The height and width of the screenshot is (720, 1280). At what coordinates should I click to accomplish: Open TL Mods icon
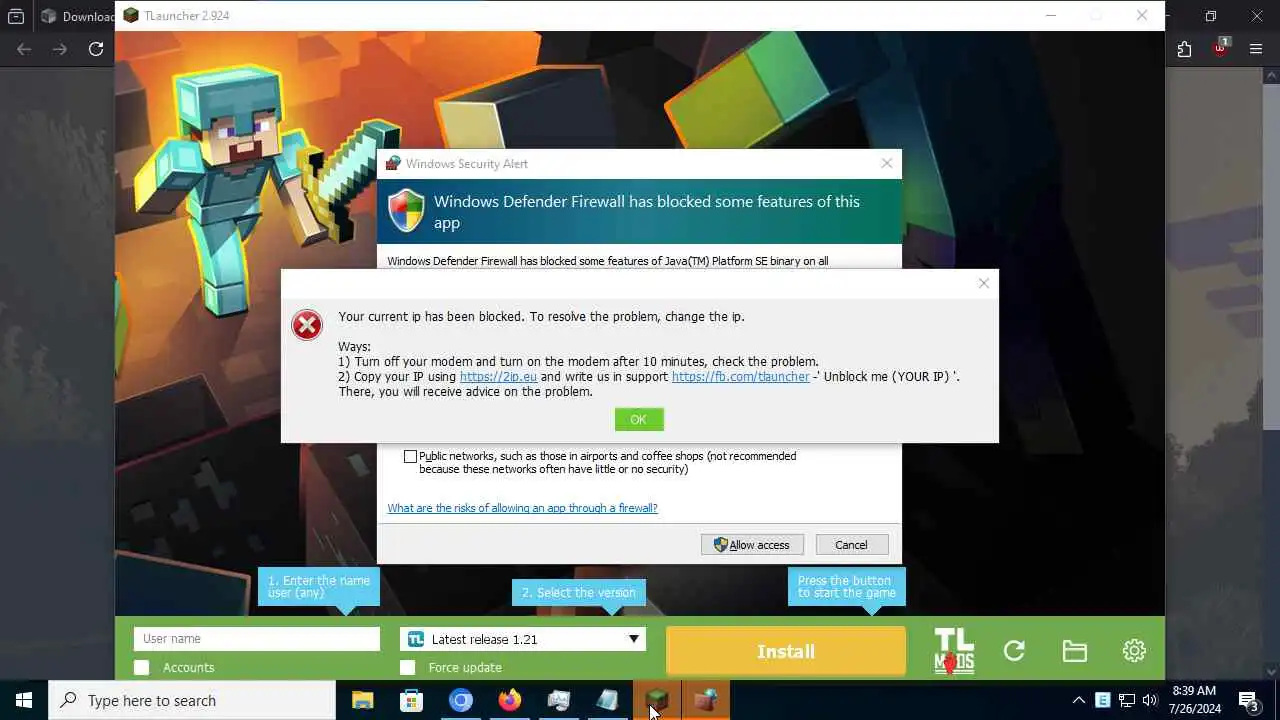(954, 651)
